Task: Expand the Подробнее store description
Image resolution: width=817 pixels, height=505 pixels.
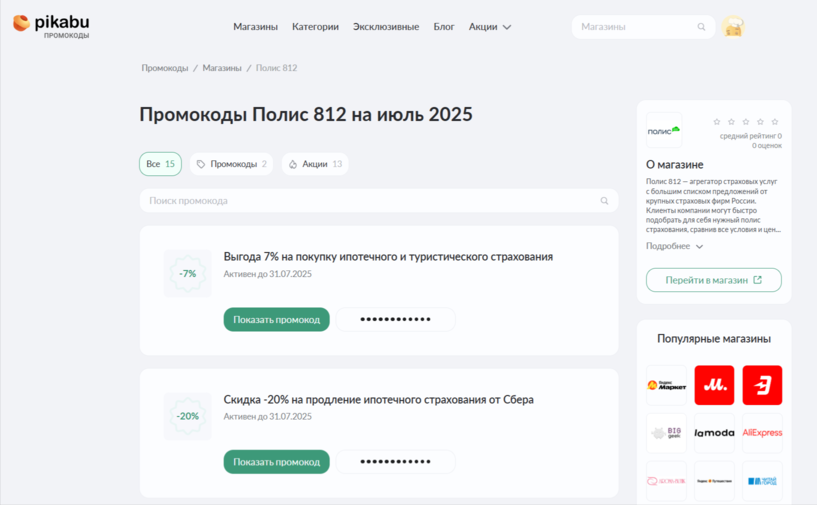Action: pyautogui.click(x=674, y=246)
